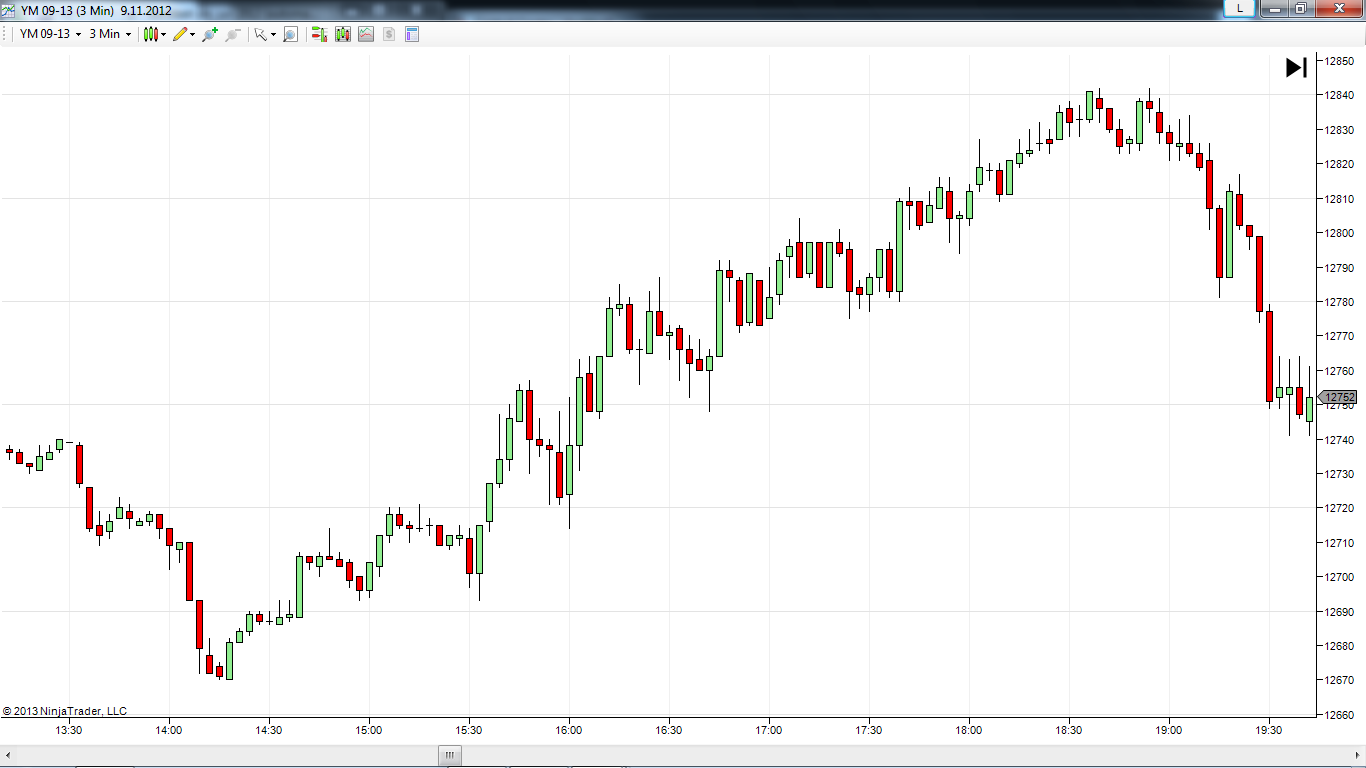Open the cursor pointer mode dropdown
1366x768 pixels.
pyautogui.click(x=264, y=34)
